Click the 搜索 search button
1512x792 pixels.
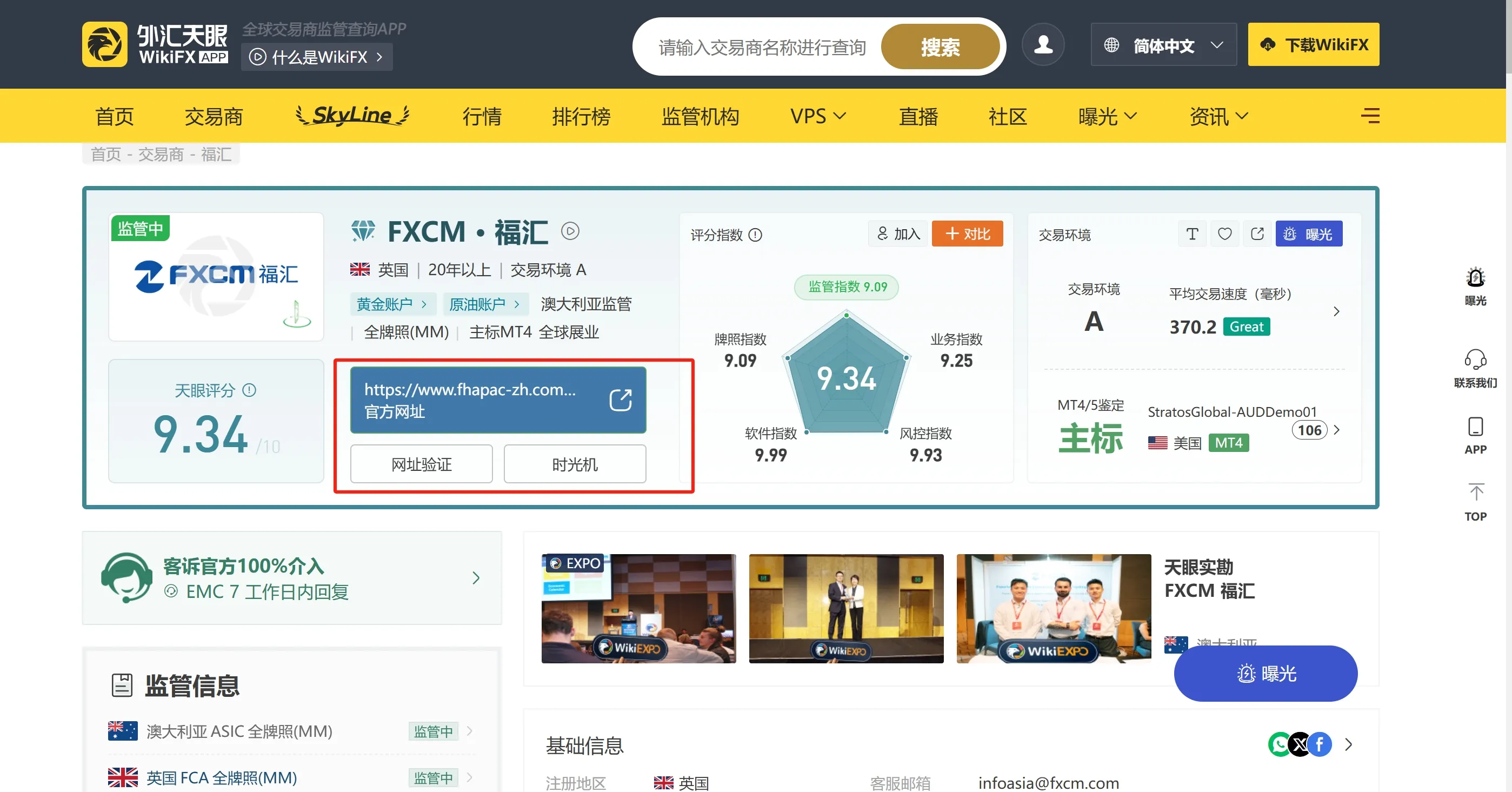(x=940, y=46)
